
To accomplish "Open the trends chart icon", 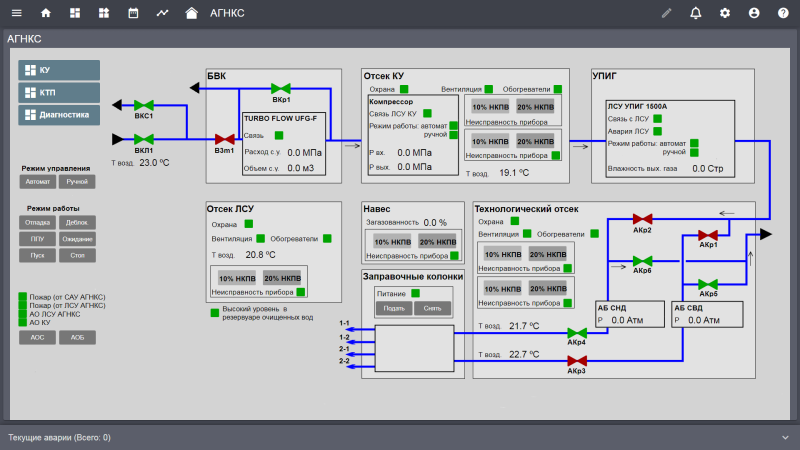I will 162,13.
